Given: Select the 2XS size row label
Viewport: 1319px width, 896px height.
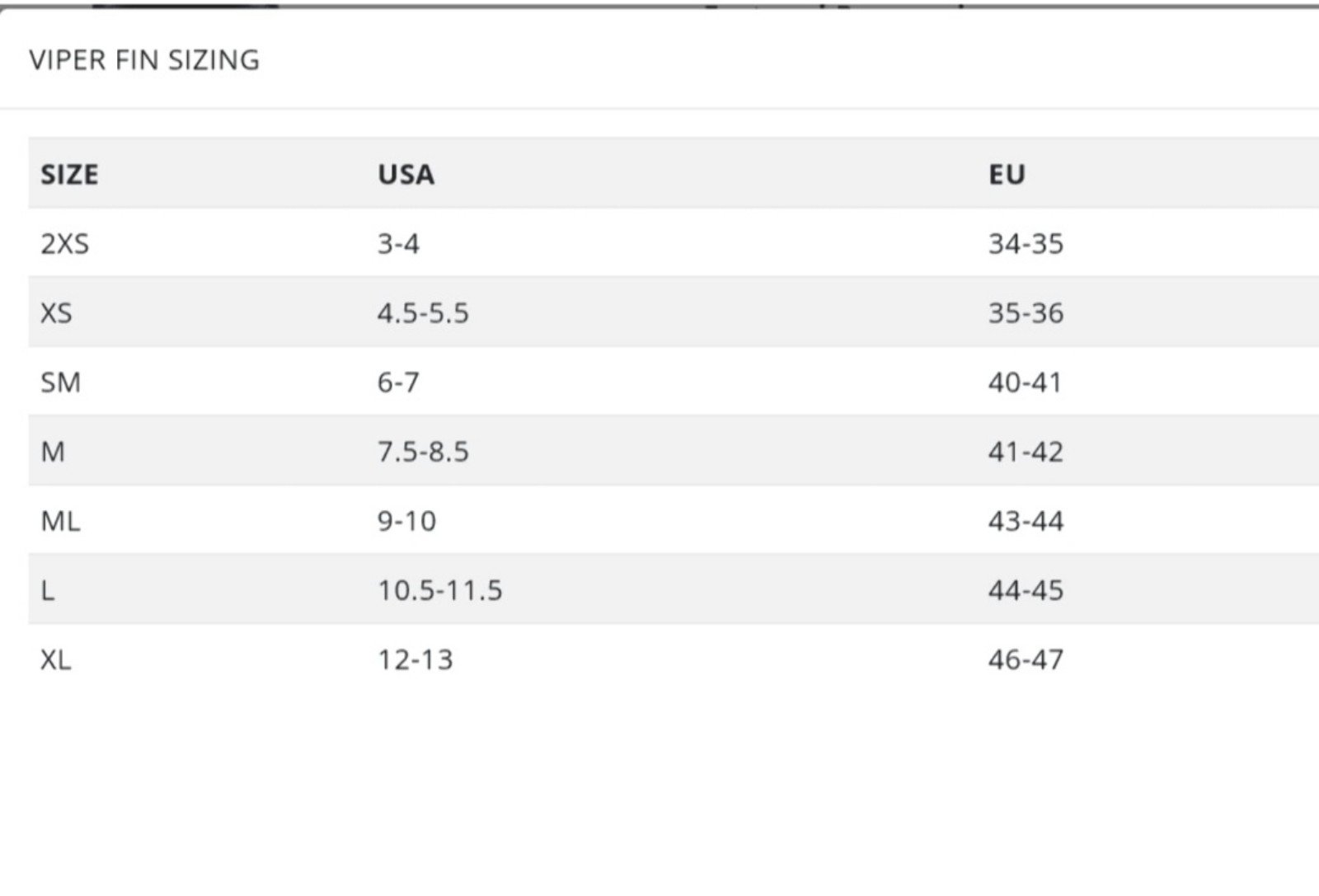Looking at the screenshot, I should click(x=64, y=244).
